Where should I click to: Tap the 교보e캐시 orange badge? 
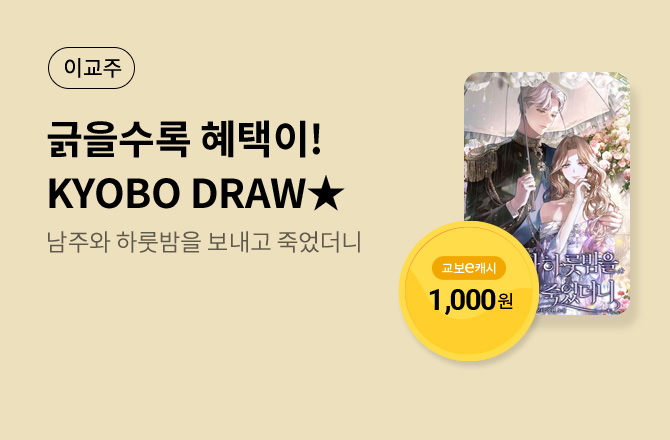point(469,268)
